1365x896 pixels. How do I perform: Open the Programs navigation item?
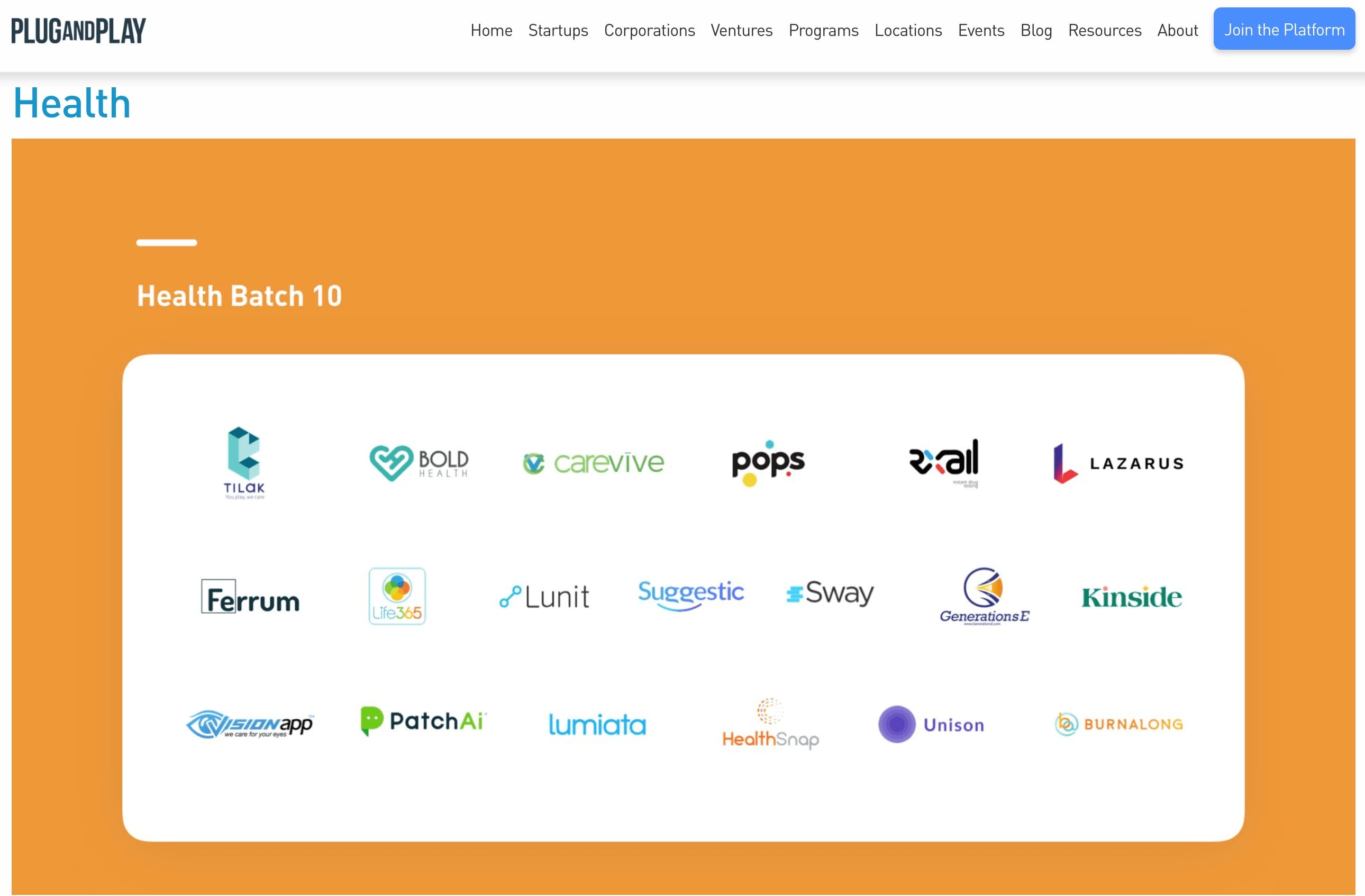824,30
